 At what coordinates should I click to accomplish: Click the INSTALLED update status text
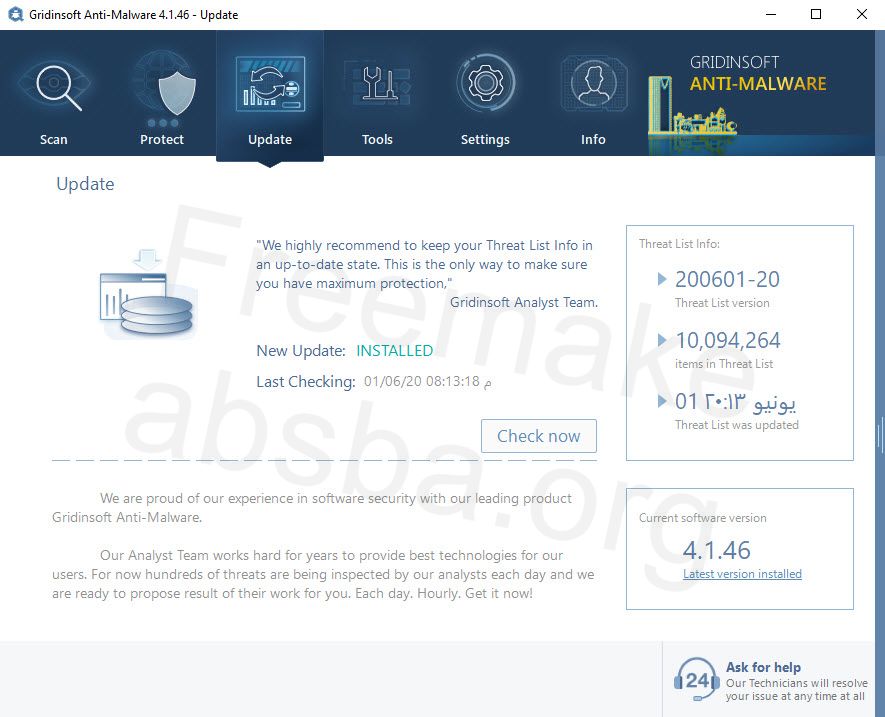point(395,351)
